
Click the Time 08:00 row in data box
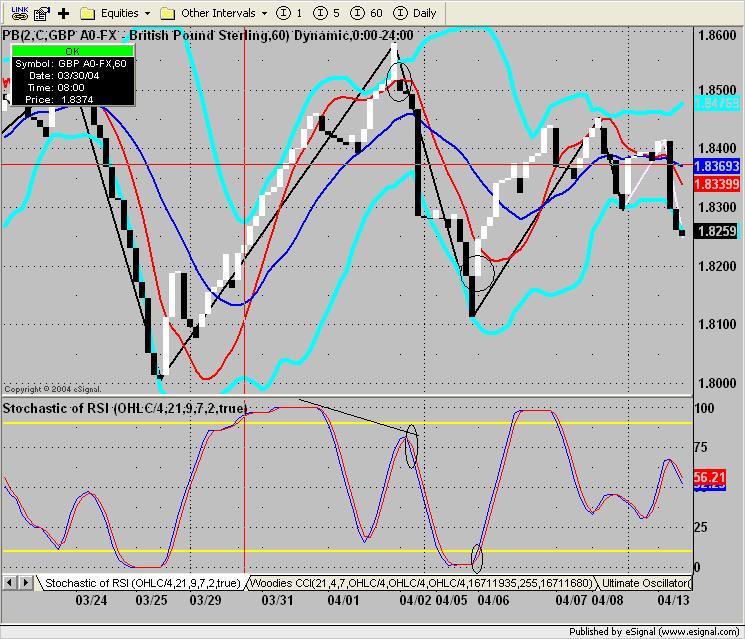pos(56,88)
